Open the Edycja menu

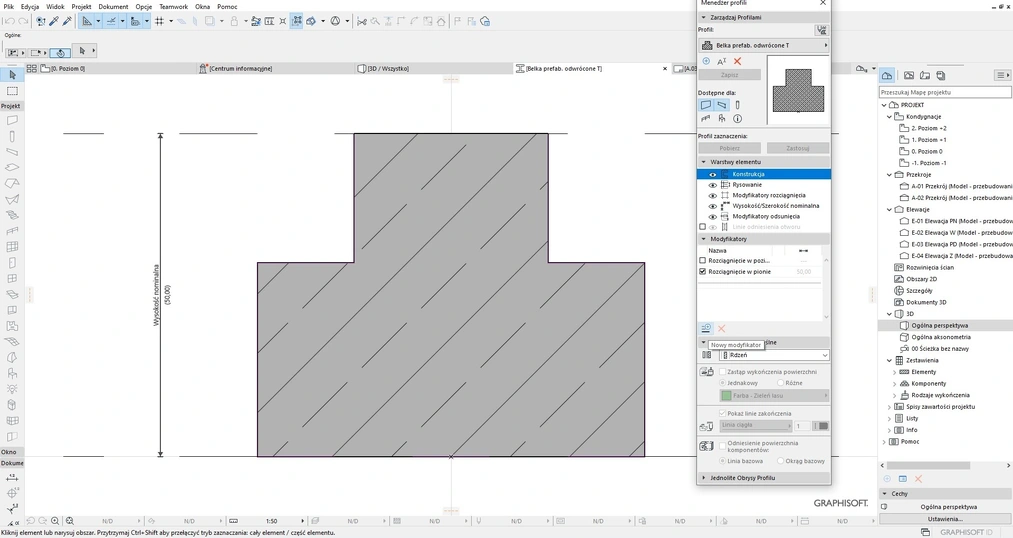(30, 6)
